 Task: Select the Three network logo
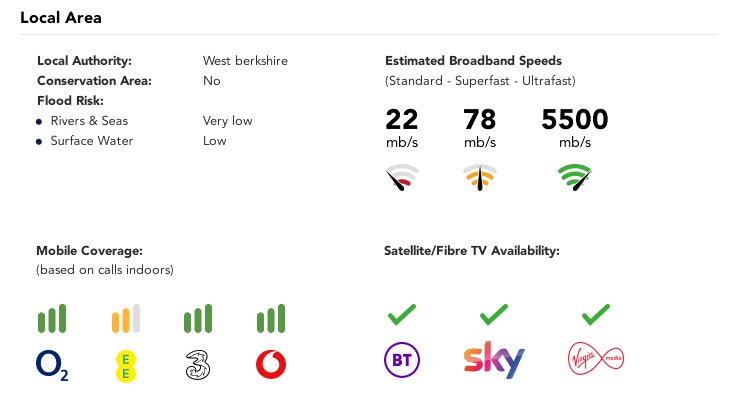pyautogui.click(x=198, y=365)
